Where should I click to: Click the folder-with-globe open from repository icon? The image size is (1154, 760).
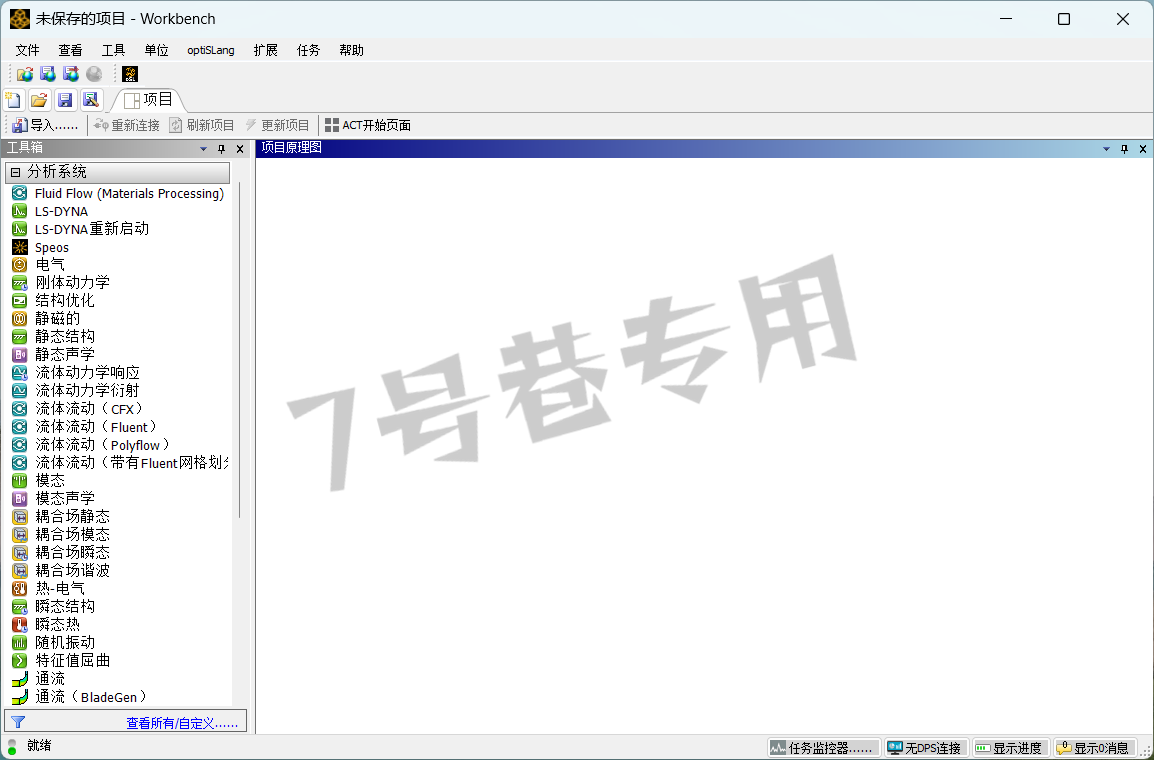25,74
